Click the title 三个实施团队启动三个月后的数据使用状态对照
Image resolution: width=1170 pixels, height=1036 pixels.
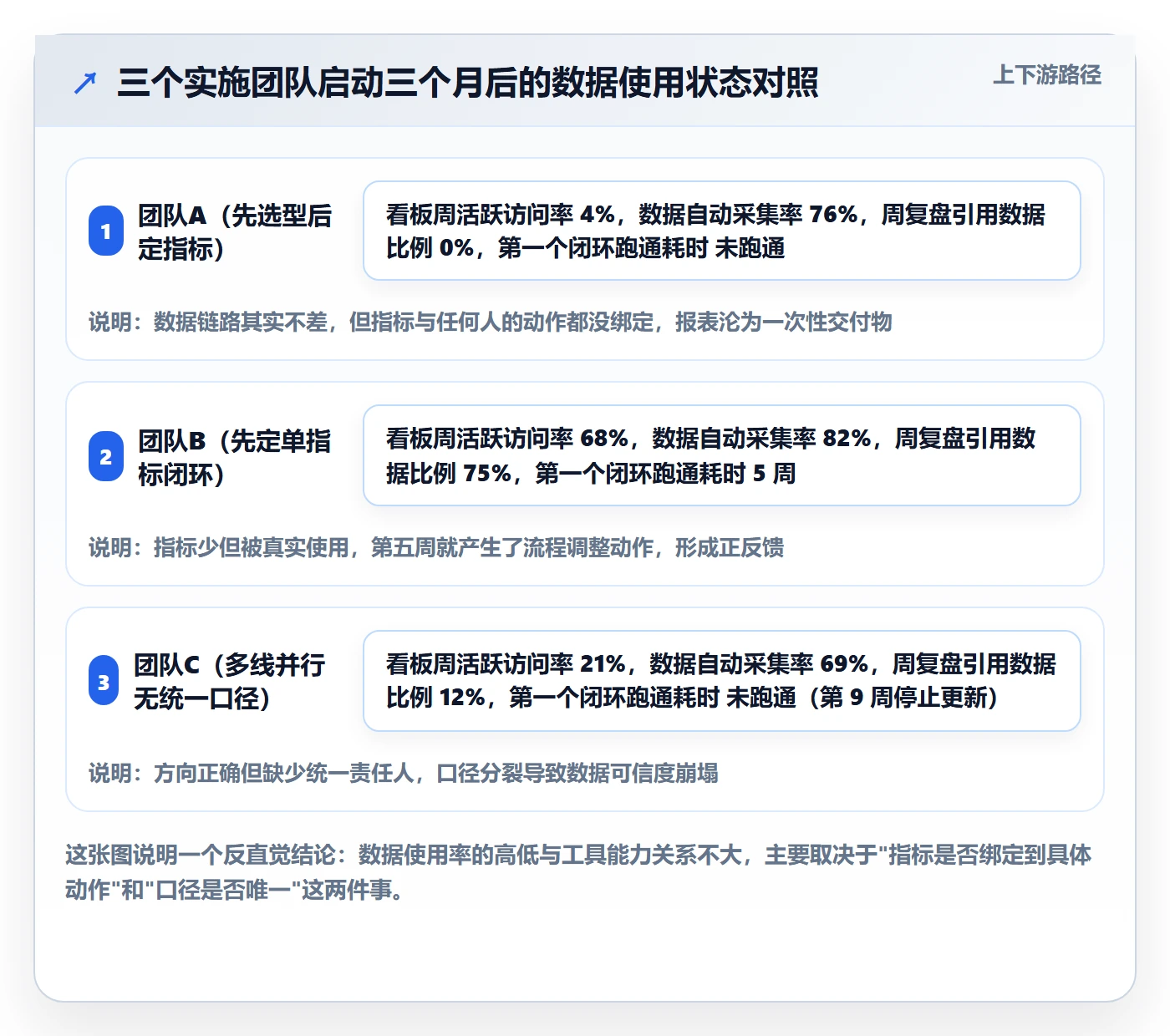tap(468, 83)
